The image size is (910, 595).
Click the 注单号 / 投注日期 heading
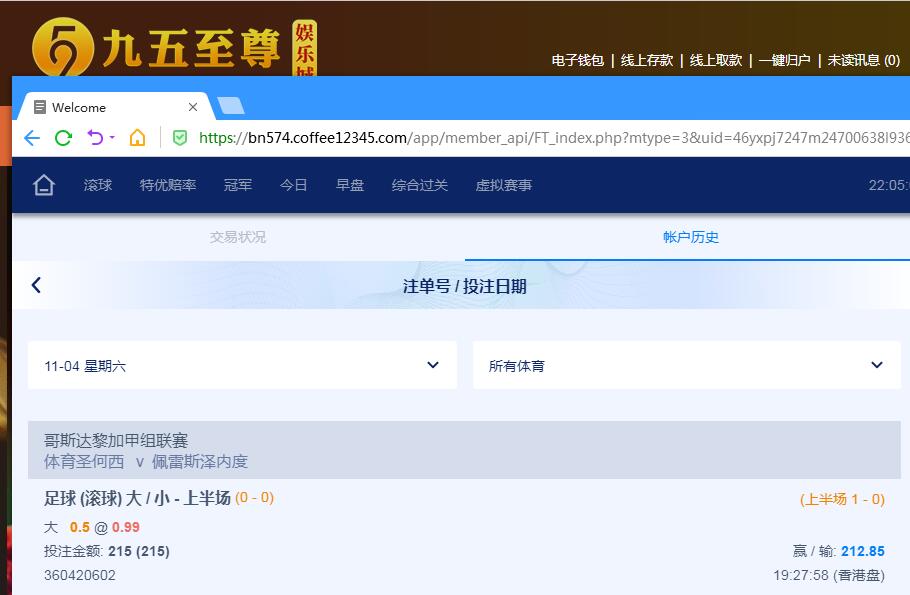point(464,286)
